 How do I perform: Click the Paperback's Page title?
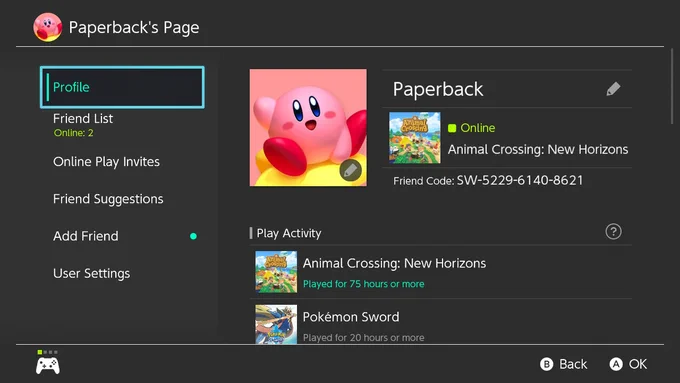click(x=134, y=27)
